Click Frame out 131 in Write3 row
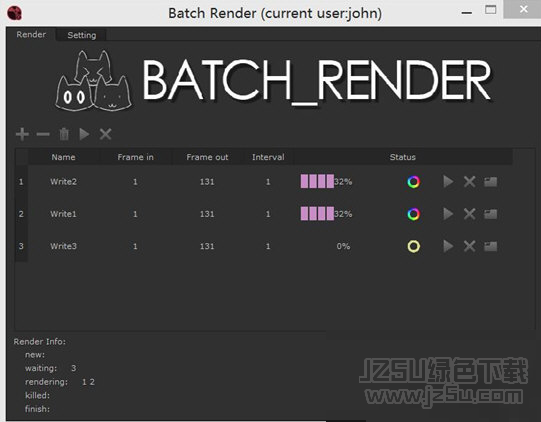This screenshot has height=422, width=541. 207,246
